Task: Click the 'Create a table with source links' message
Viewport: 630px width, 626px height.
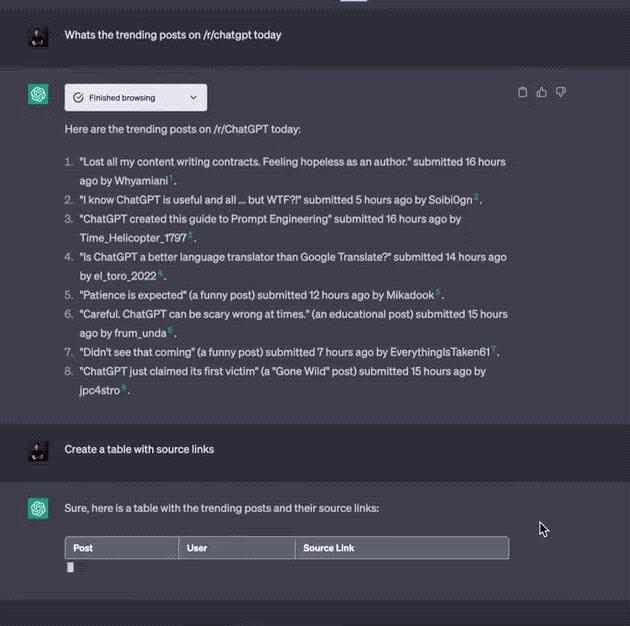Action: [139, 449]
